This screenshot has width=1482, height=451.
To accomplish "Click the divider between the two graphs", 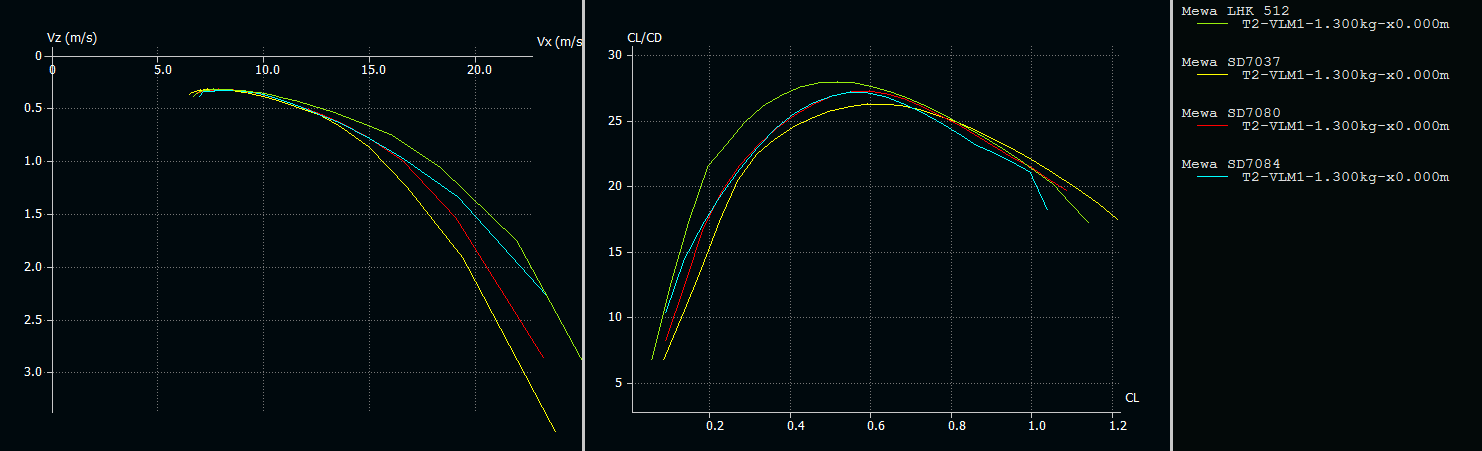I will point(582,225).
